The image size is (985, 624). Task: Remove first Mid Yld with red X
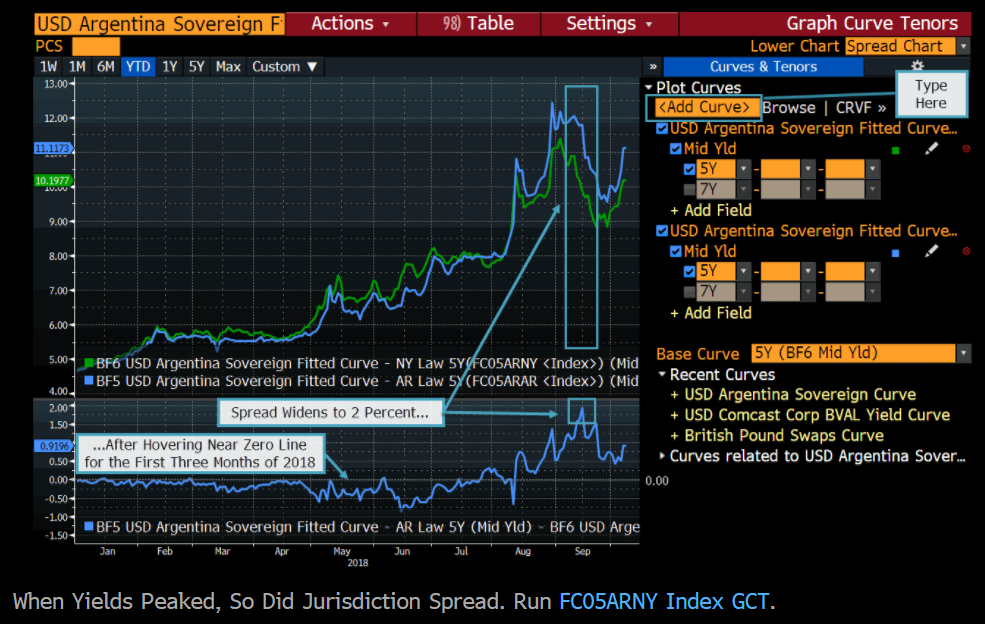point(966,149)
